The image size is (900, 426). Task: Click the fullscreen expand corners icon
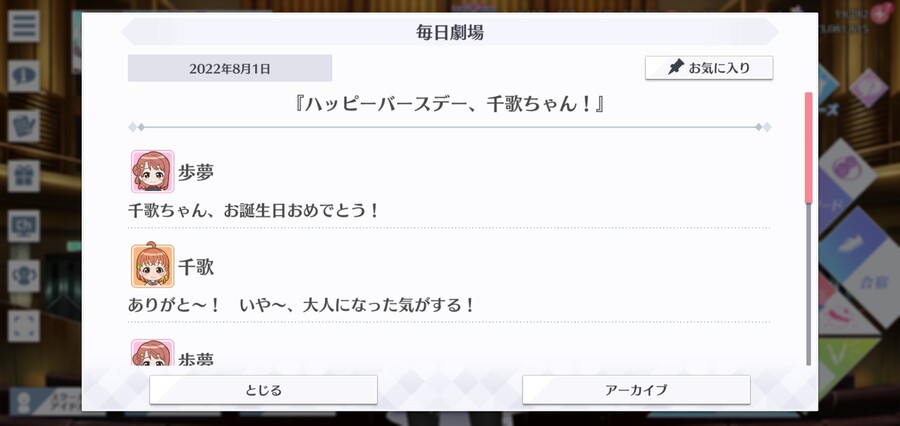(x=24, y=326)
